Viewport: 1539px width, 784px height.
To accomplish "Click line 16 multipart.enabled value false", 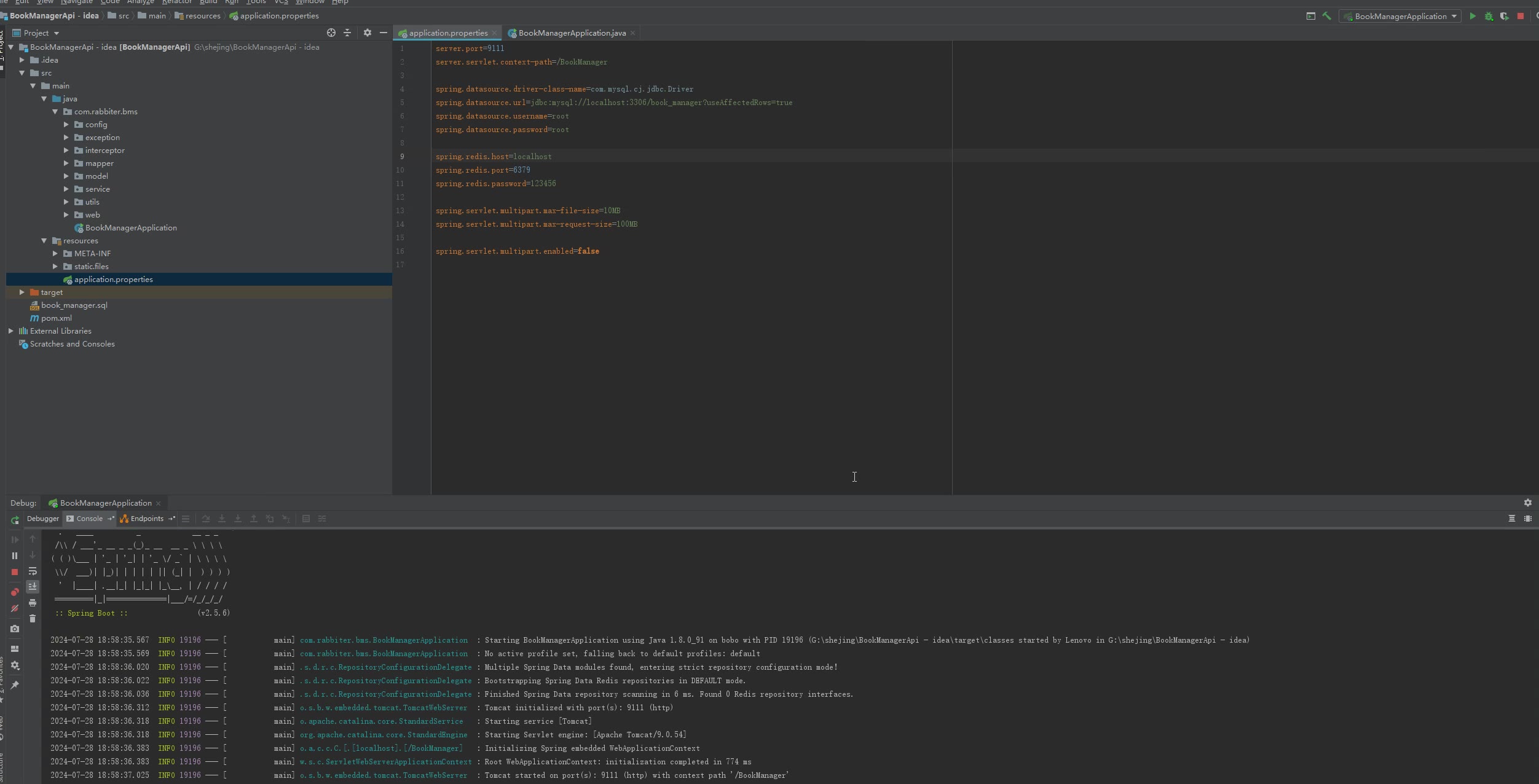I will click(588, 251).
